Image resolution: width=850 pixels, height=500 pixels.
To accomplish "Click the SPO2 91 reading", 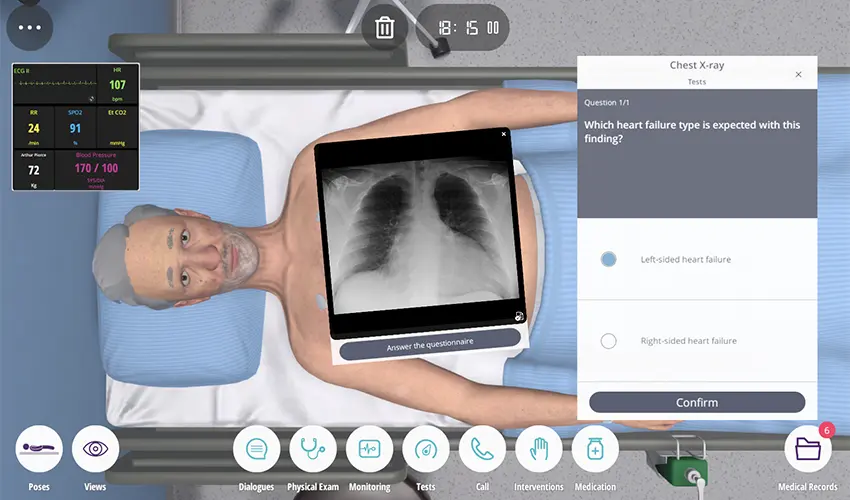I will 75,128.
